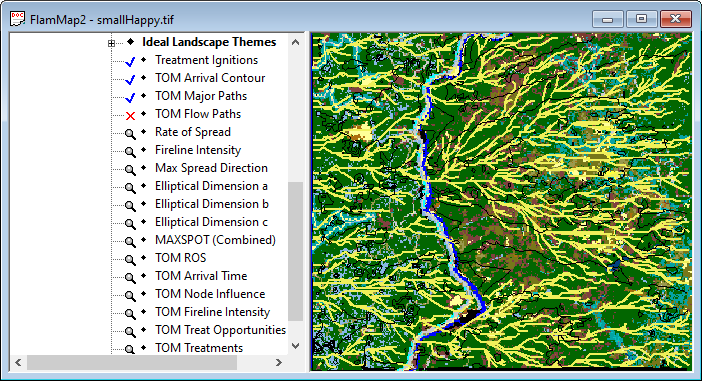
Task: Select the Elliptical Dimension c theme
Action: coord(211,222)
